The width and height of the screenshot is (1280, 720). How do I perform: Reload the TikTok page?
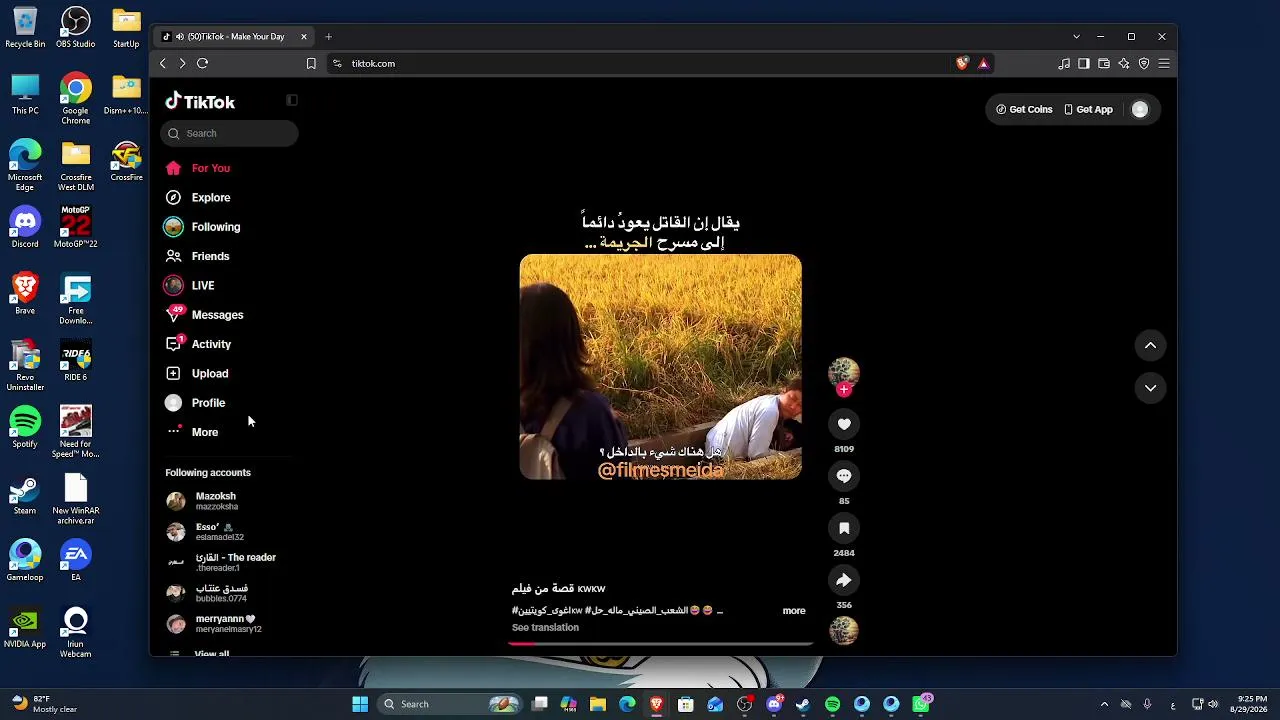click(x=202, y=63)
